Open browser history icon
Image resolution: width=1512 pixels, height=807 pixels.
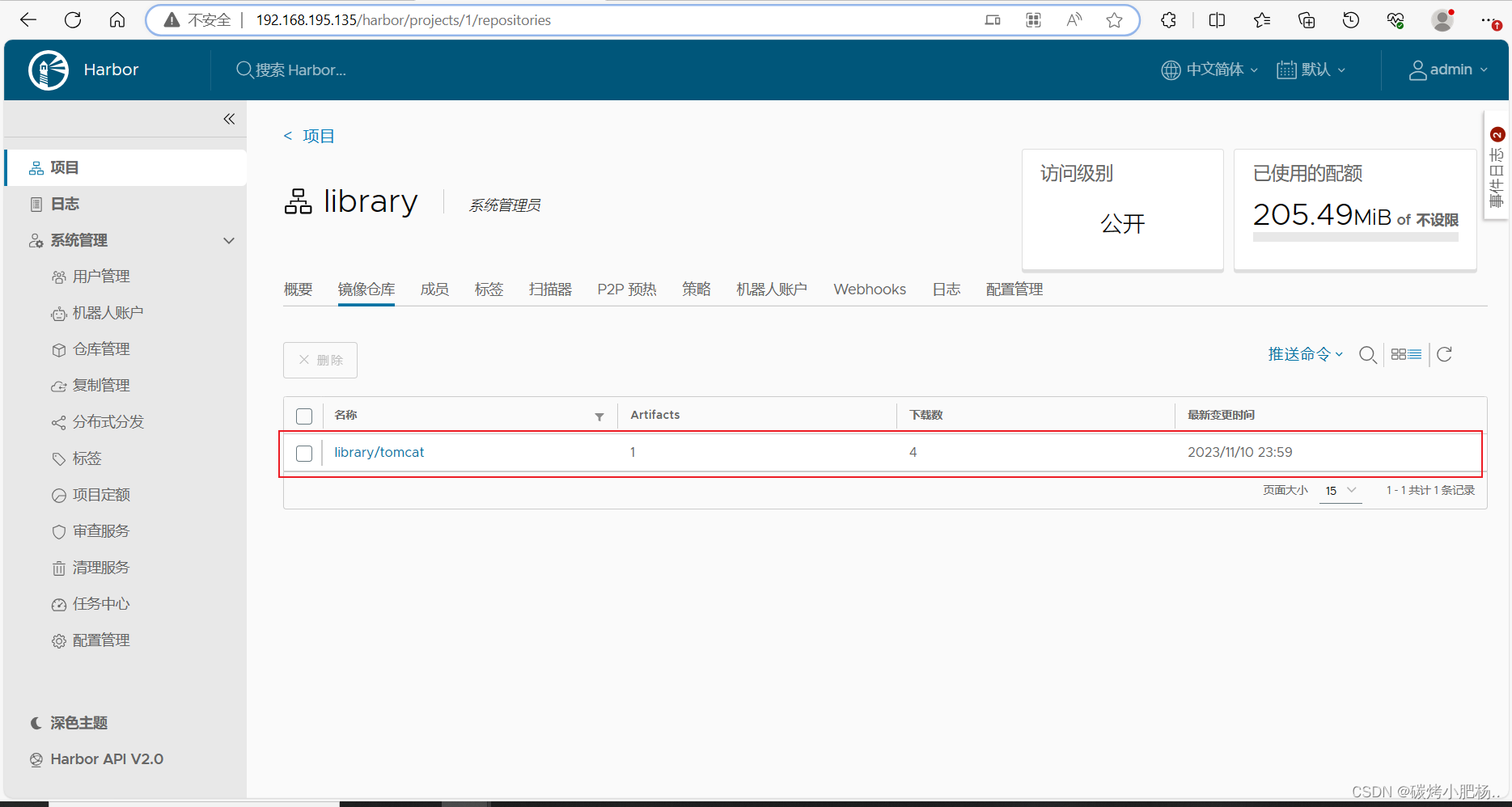1351,20
